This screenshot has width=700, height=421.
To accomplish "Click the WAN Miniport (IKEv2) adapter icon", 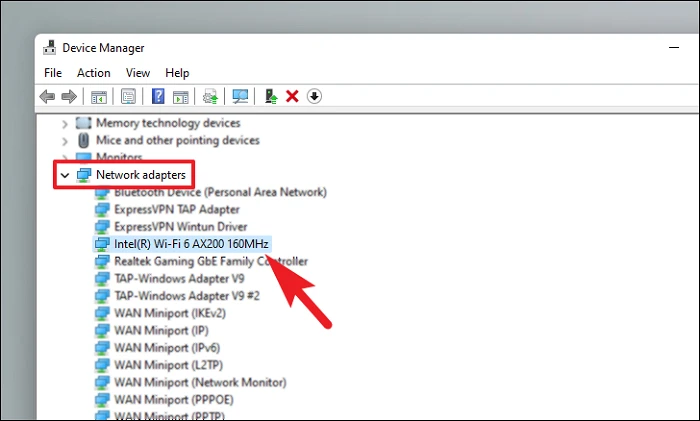I will tap(102, 313).
